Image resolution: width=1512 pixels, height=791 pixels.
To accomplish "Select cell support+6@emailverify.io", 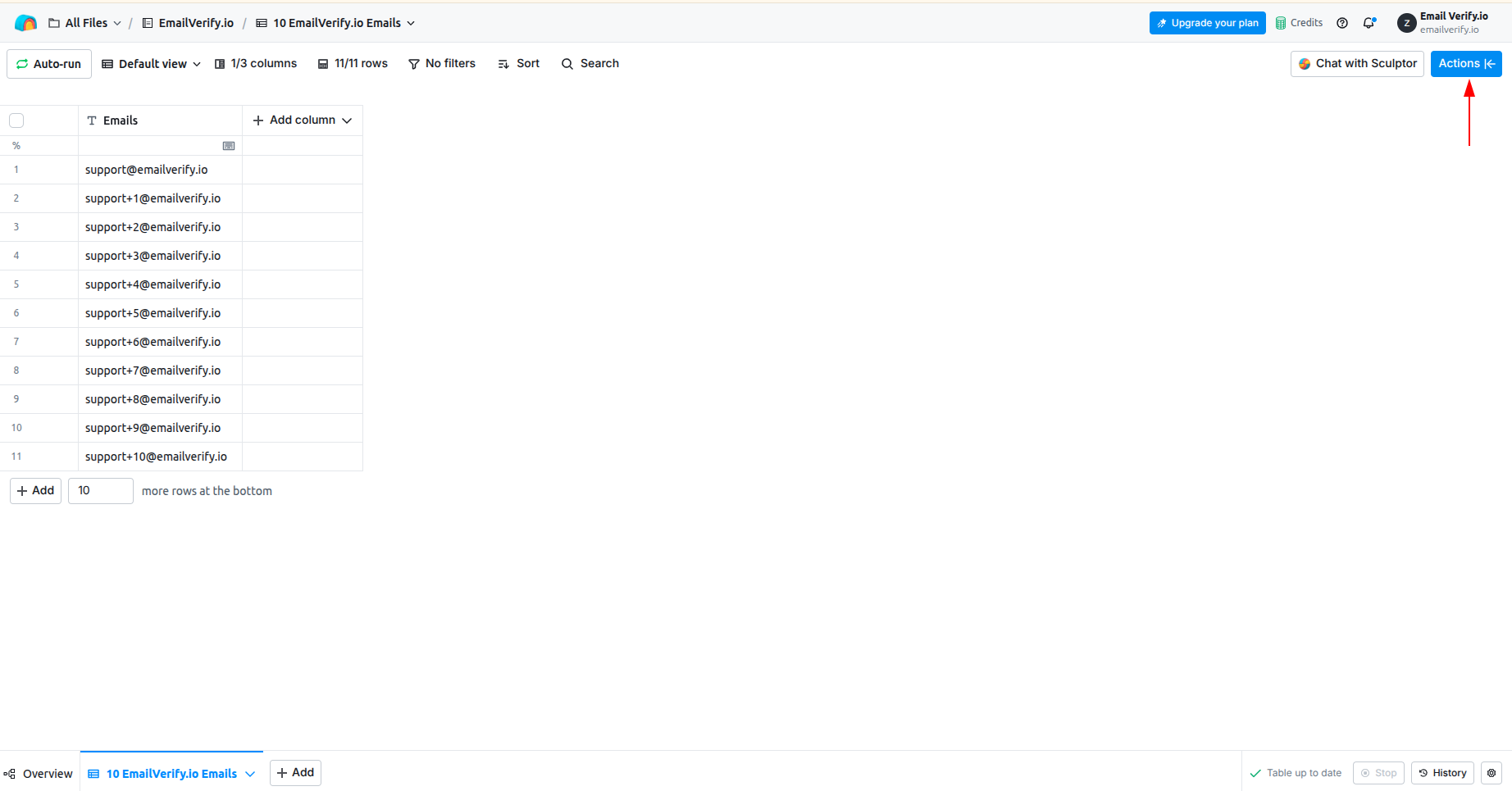I will point(161,342).
